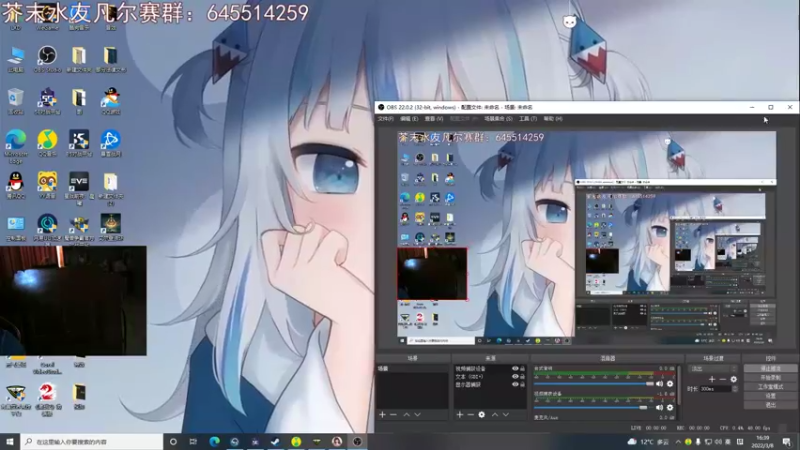
Task: Select the 场景 item in the scenes list
Action: pyautogui.click(x=412, y=368)
